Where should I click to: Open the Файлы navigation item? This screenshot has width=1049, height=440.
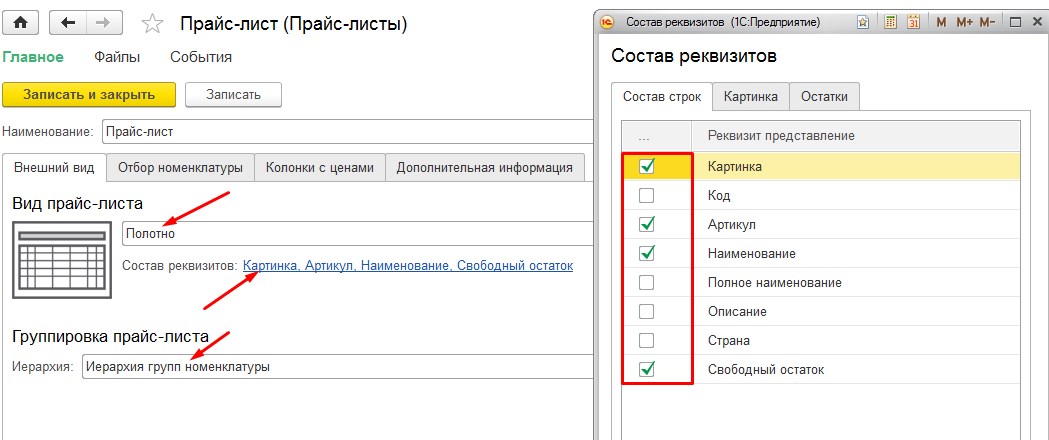click(x=117, y=57)
